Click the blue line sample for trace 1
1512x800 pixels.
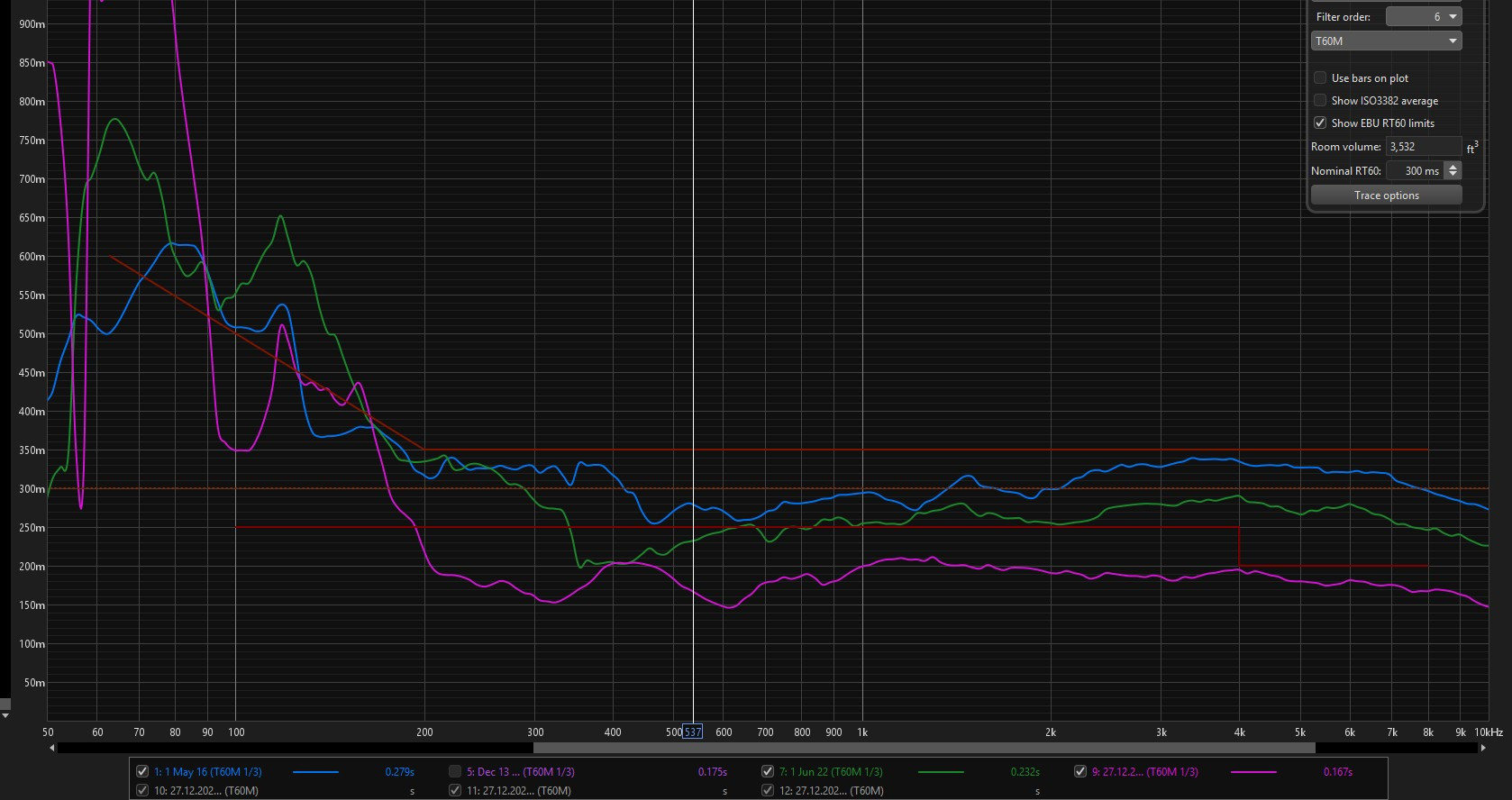pyautogui.click(x=315, y=772)
